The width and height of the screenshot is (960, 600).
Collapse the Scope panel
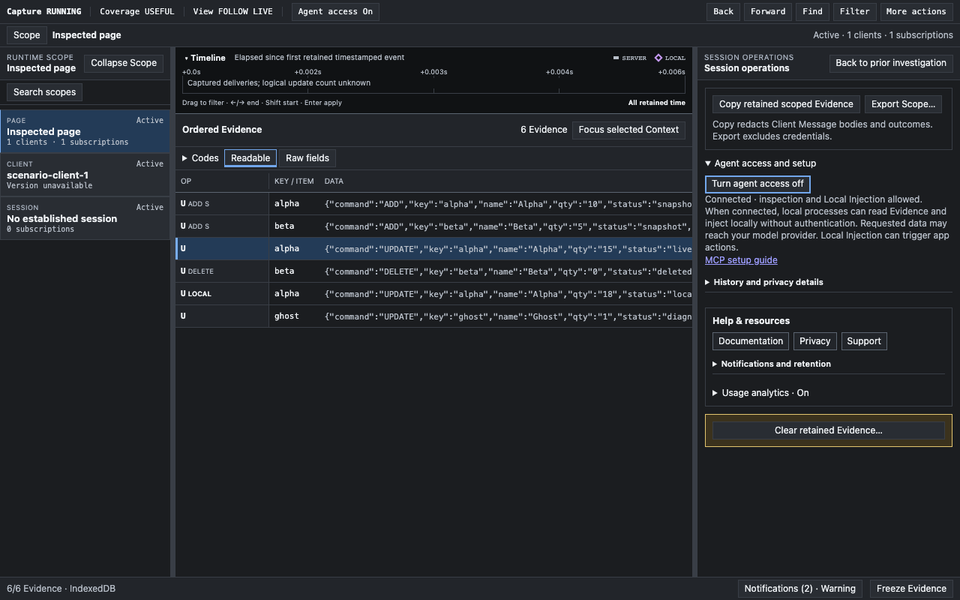[124, 63]
